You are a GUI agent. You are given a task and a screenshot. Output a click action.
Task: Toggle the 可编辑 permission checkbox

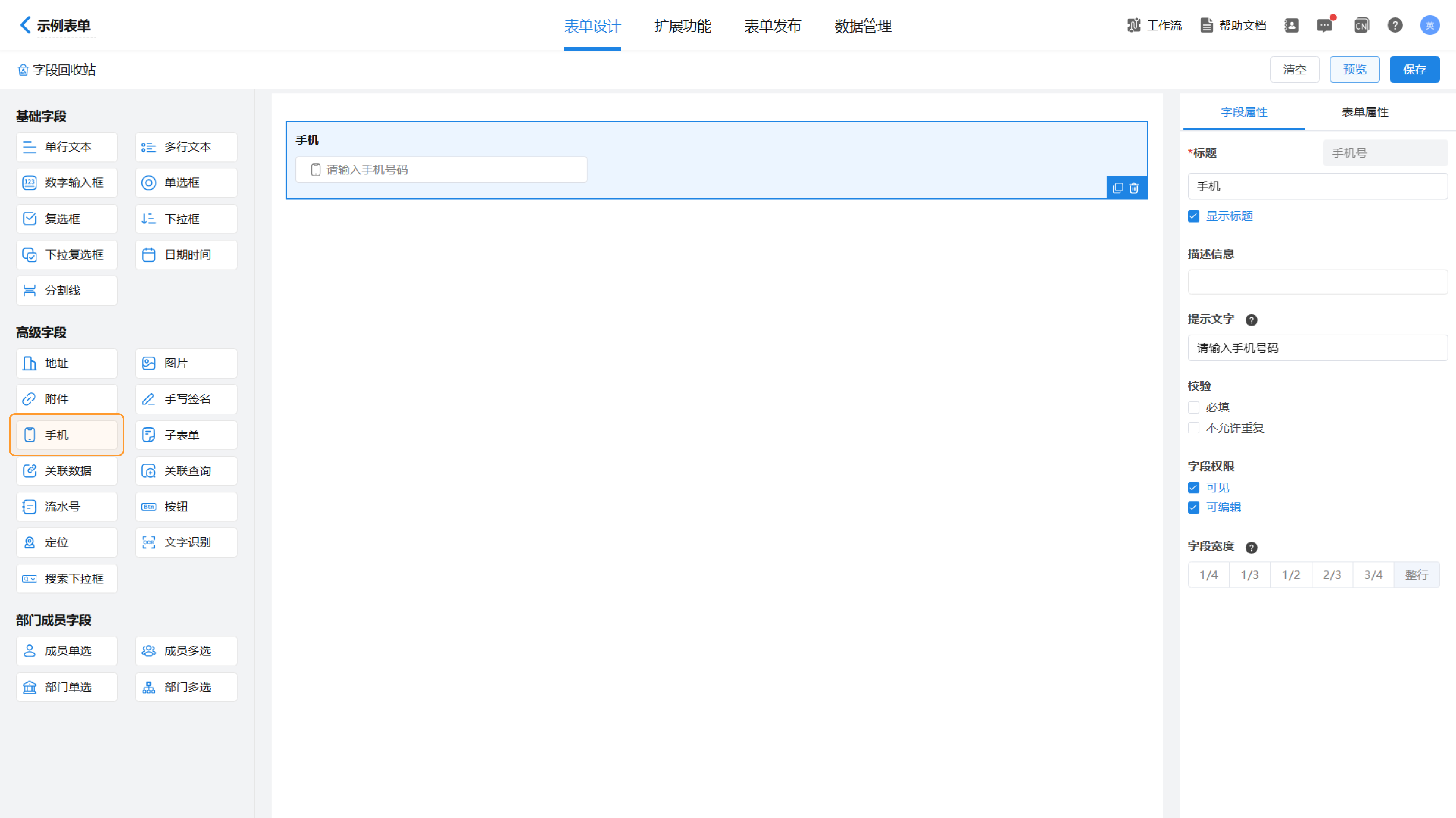pyautogui.click(x=1194, y=507)
